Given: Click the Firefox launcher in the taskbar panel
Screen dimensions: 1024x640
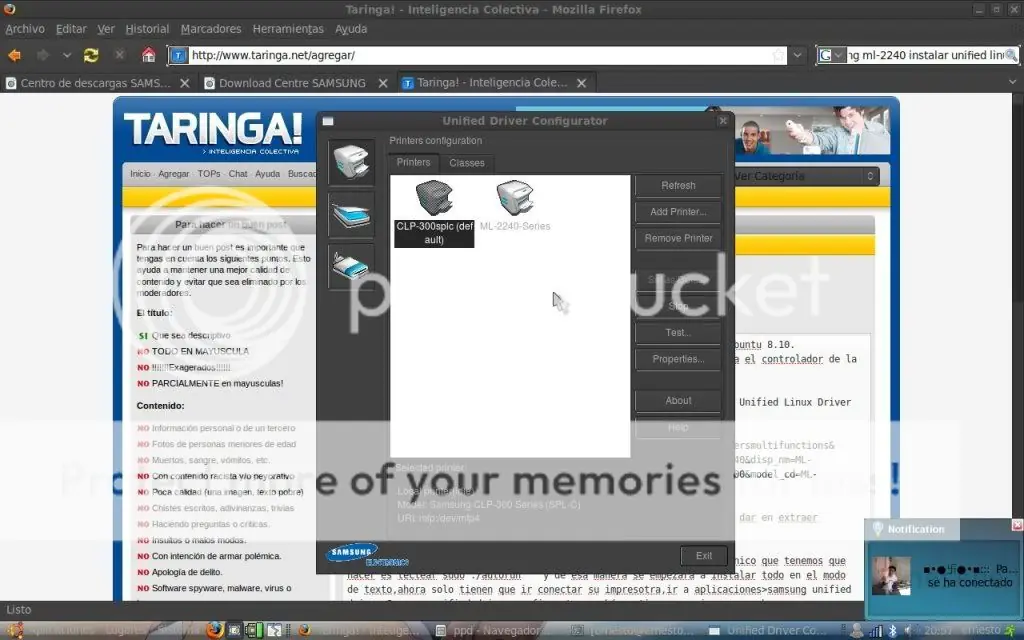Looking at the screenshot, I should click(x=214, y=630).
